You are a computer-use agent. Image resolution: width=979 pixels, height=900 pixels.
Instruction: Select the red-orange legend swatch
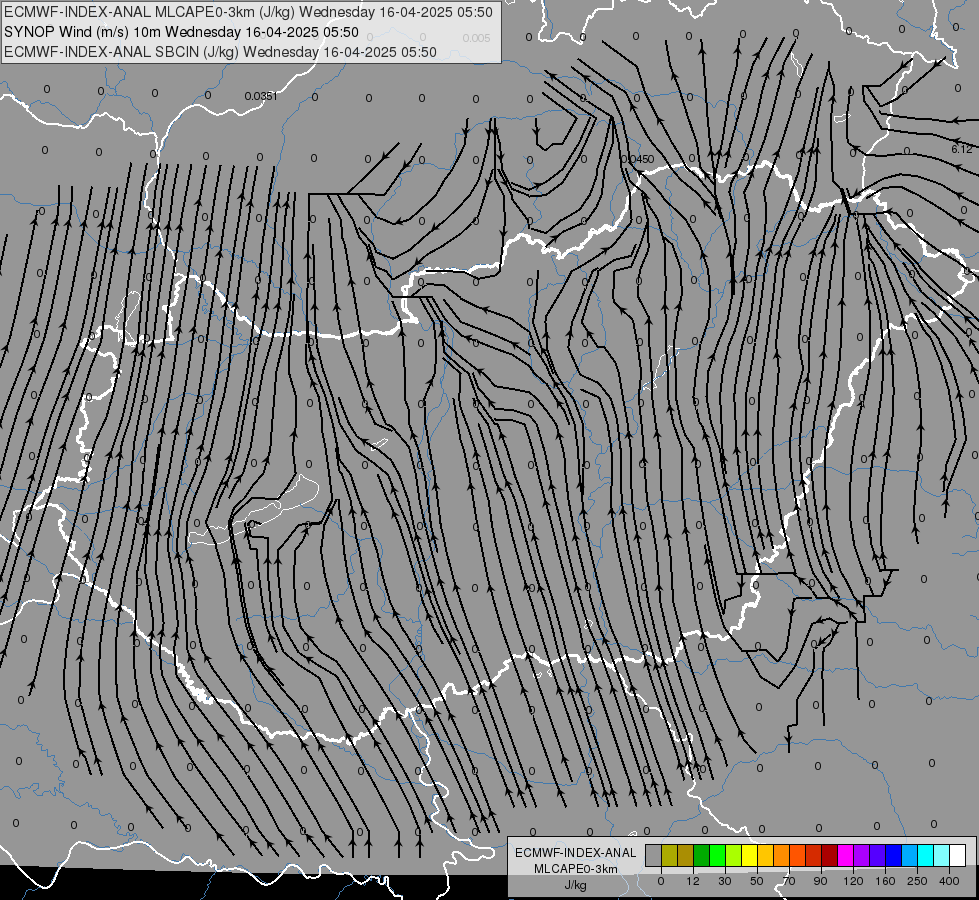point(797,855)
